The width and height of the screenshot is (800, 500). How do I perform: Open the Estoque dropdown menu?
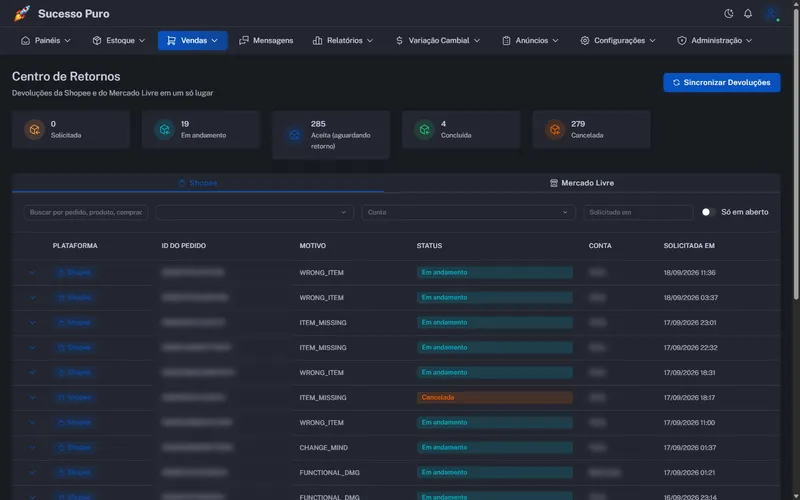tap(118, 40)
